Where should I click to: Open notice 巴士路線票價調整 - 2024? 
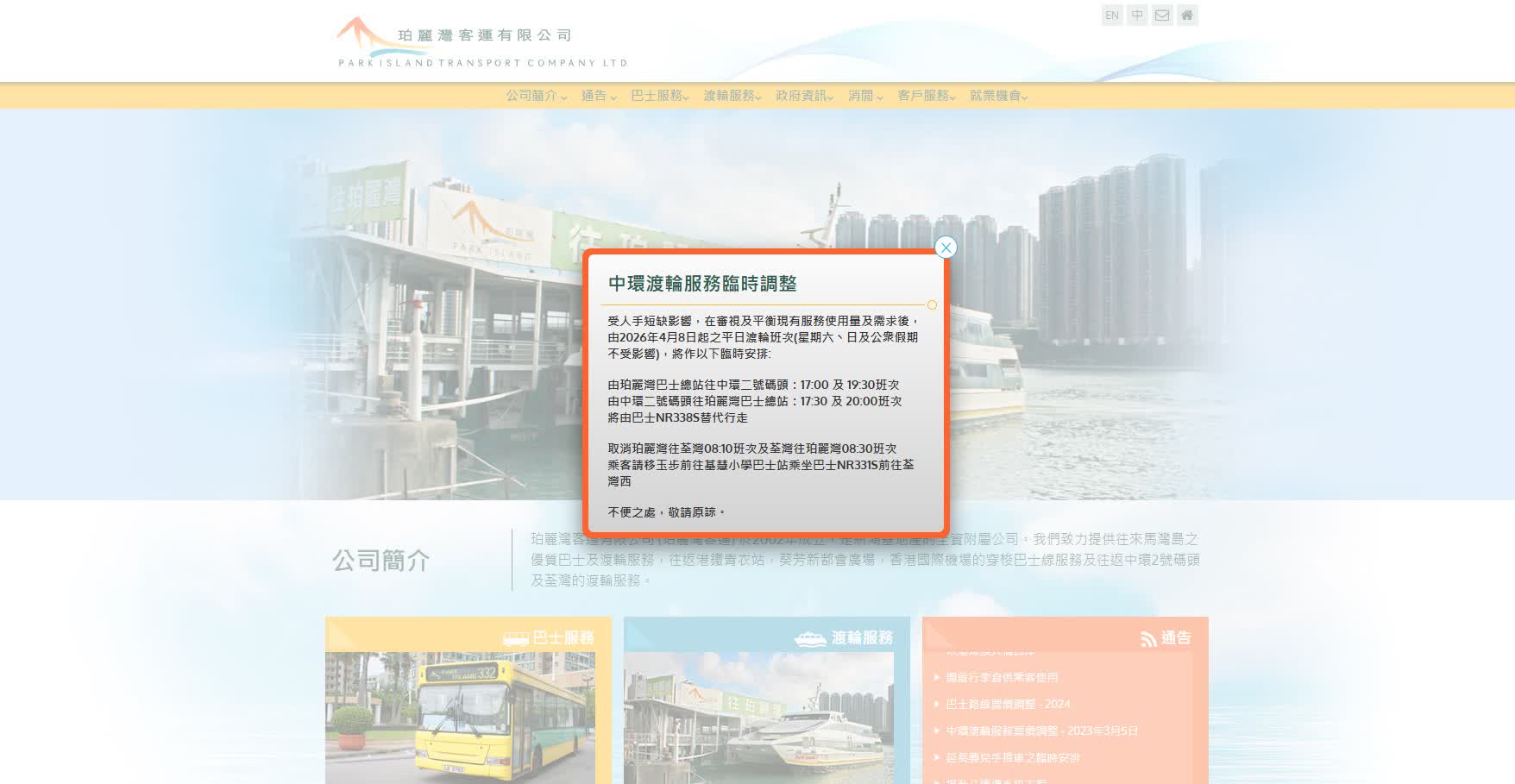click(1008, 705)
